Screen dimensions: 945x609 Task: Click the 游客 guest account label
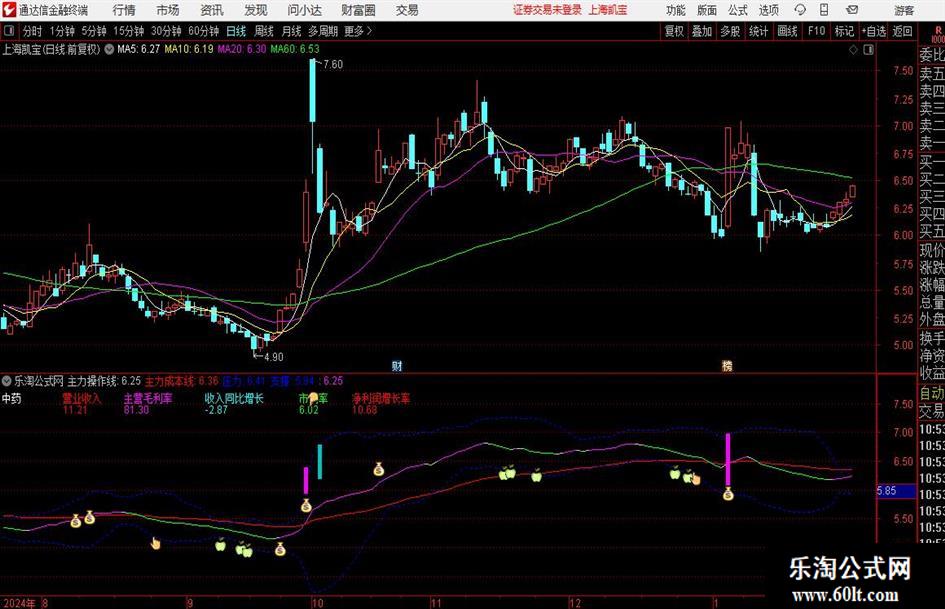click(x=904, y=10)
